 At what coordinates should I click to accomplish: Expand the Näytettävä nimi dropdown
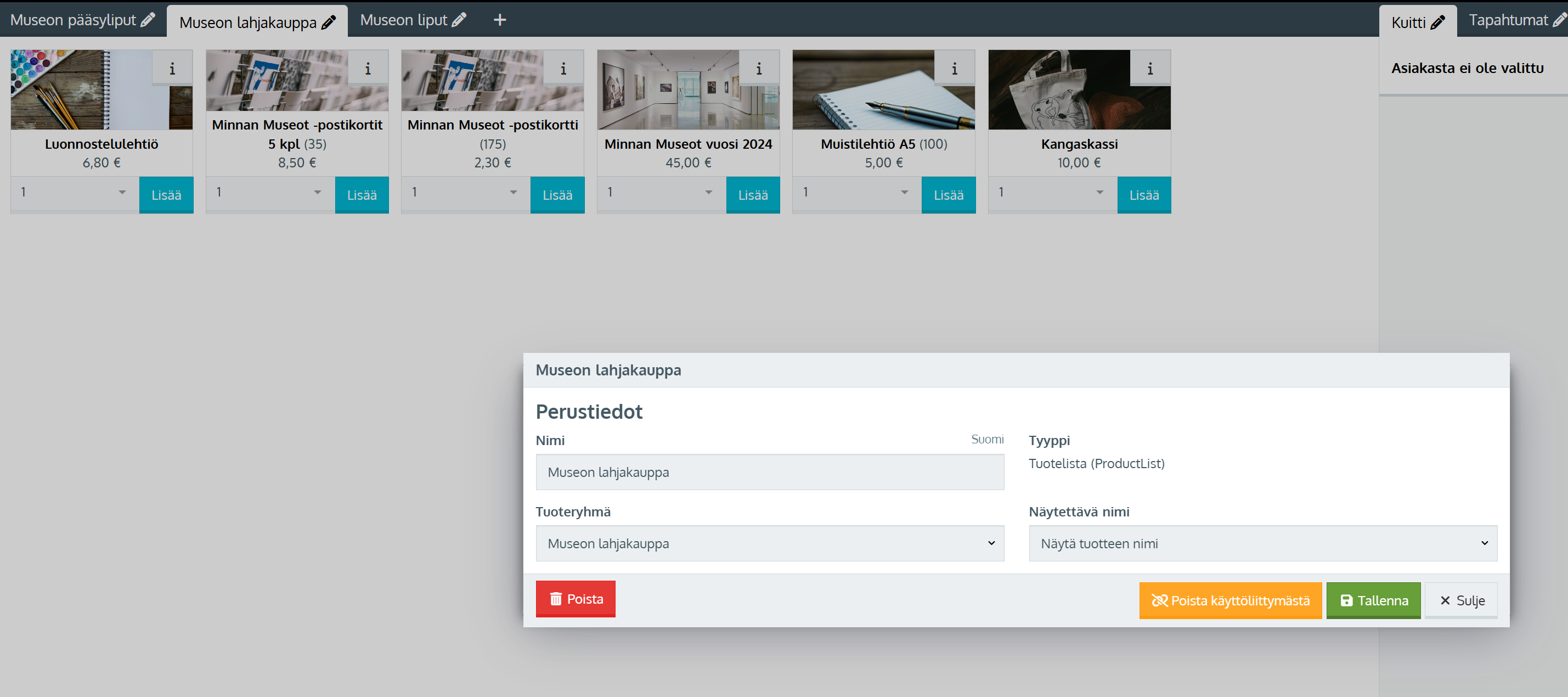tap(1263, 543)
